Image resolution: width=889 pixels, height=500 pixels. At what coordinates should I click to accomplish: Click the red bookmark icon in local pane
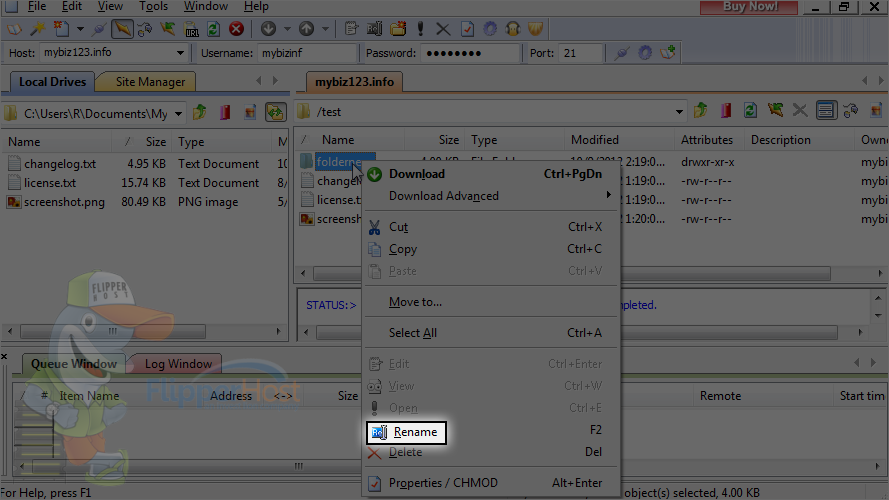click(225, 112)
